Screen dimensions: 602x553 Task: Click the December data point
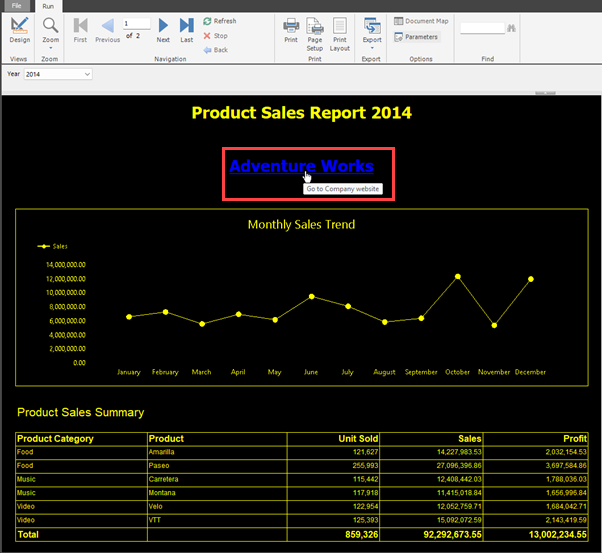click(531, 279)
